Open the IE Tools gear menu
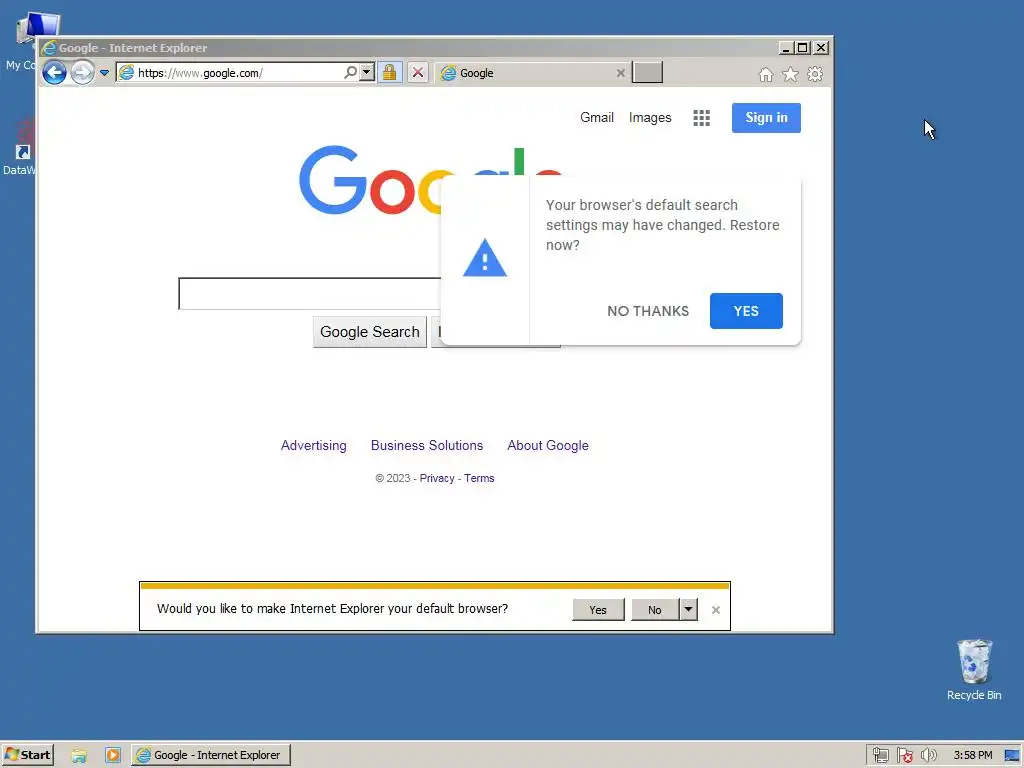This screenshot has width=1024, height=768. click(815, 74)
